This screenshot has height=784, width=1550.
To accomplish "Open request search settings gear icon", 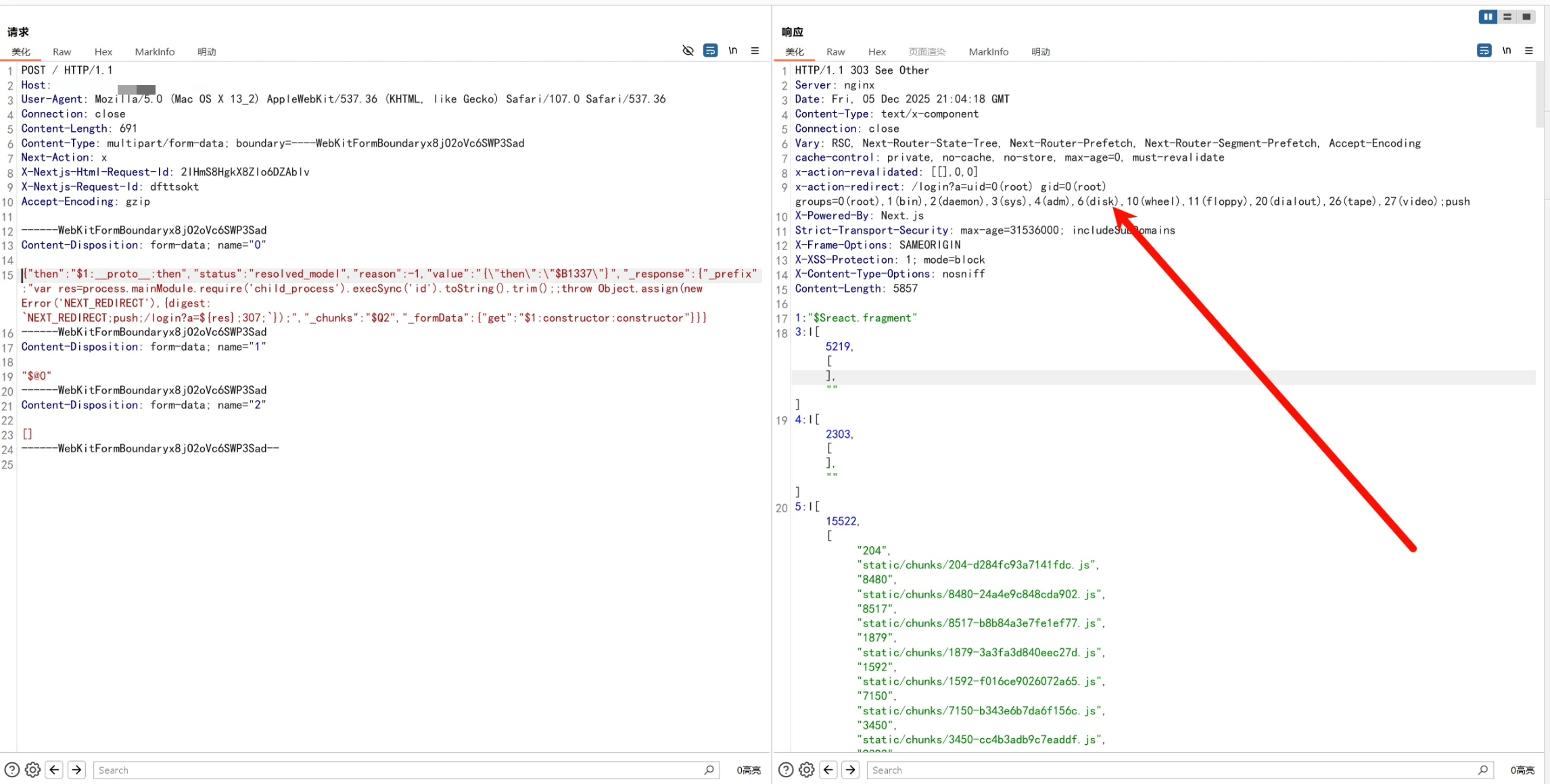I will [x=32, y=770].
